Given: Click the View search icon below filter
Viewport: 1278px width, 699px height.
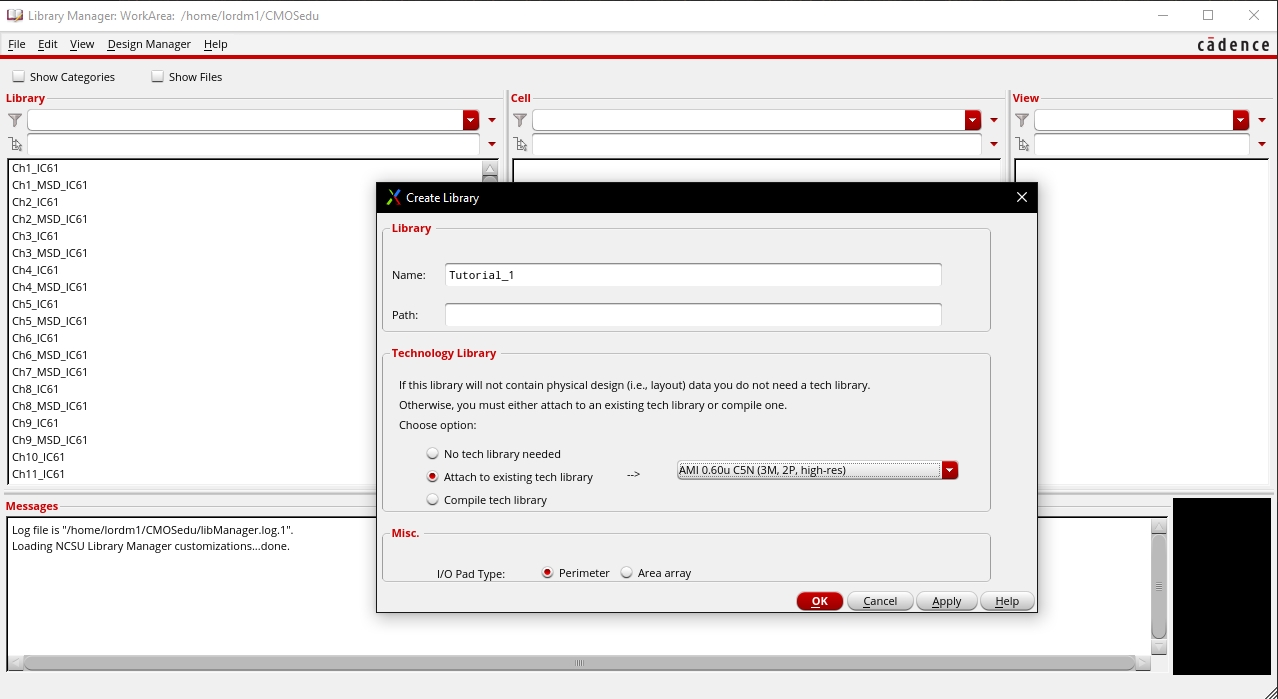Looking at the screenshot, I should [1022, 144].
